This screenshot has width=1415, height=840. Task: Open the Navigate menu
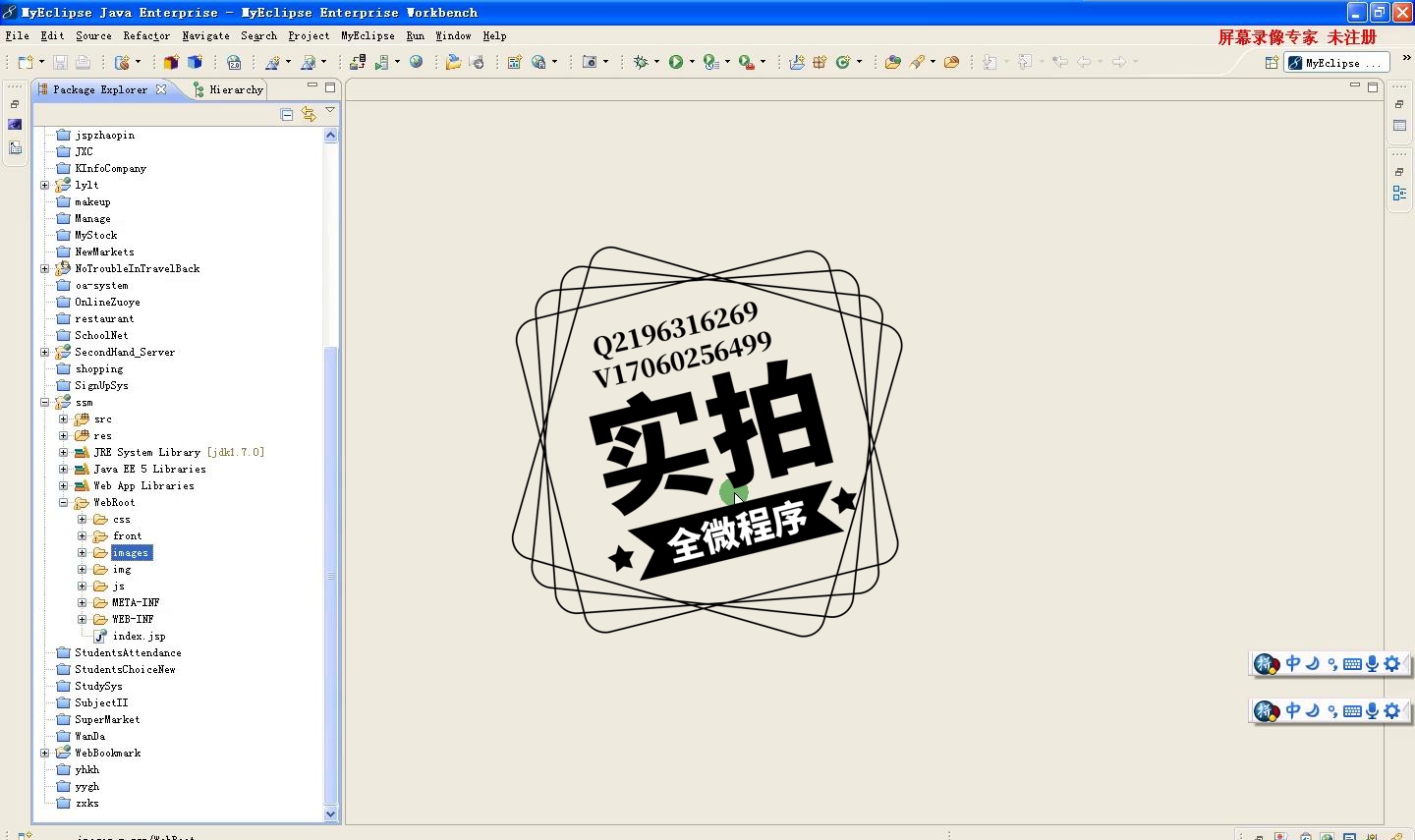point(206,35)
